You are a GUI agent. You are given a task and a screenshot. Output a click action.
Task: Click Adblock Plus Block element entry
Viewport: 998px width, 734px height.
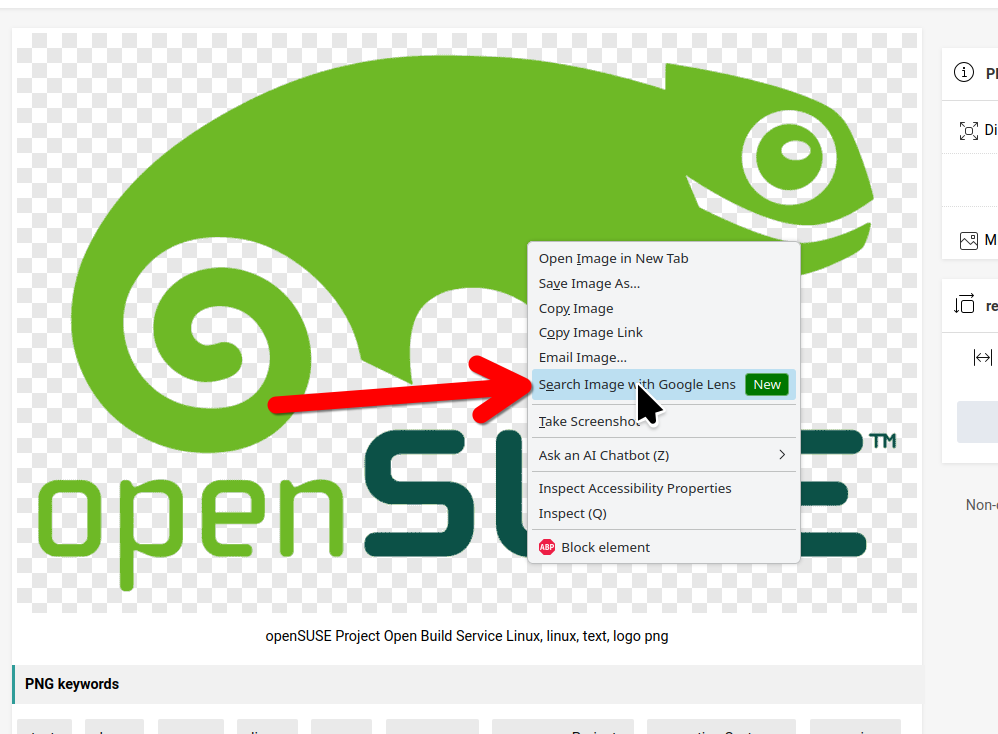664,547
